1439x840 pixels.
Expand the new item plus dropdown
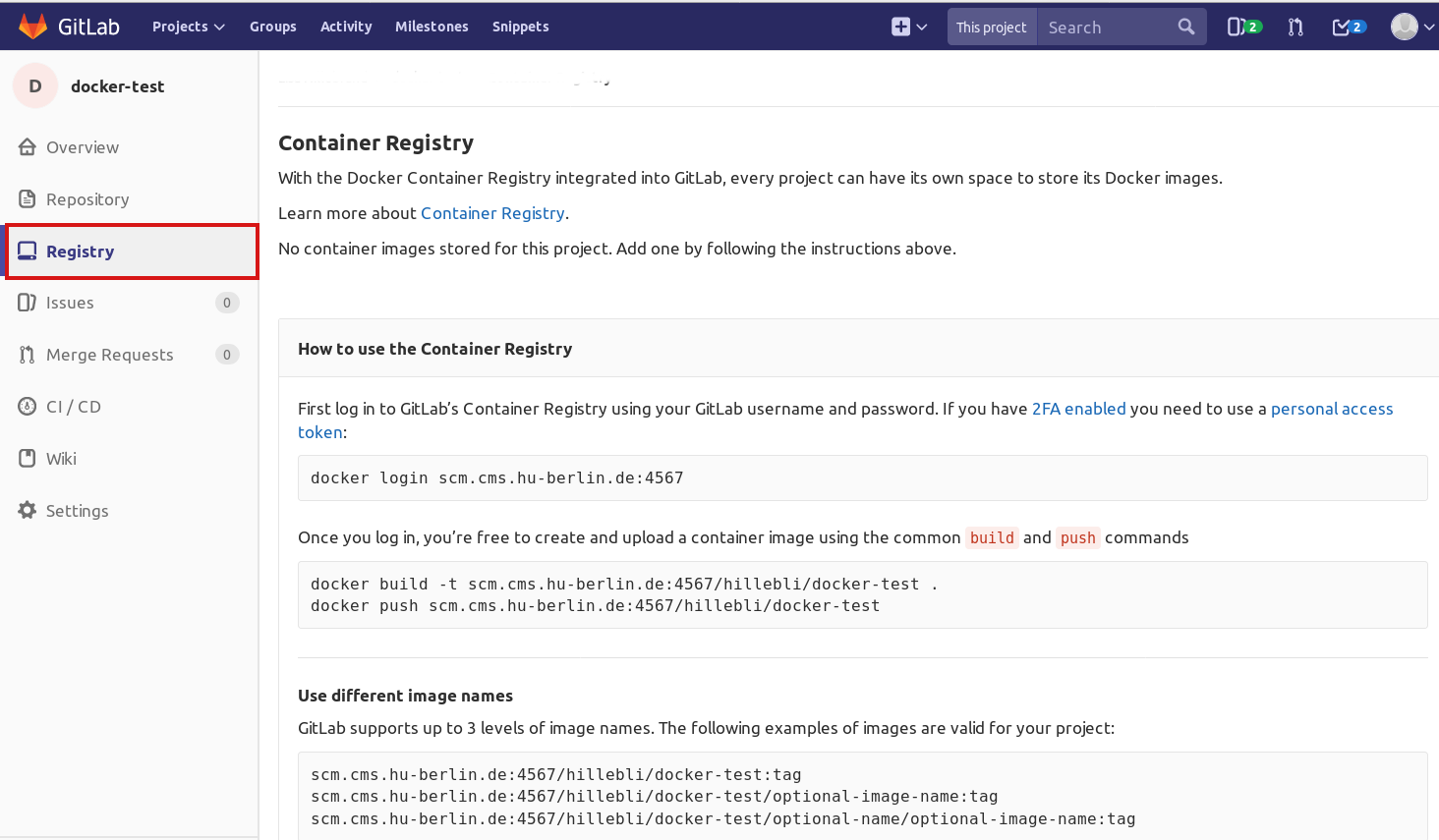point(909,27)
